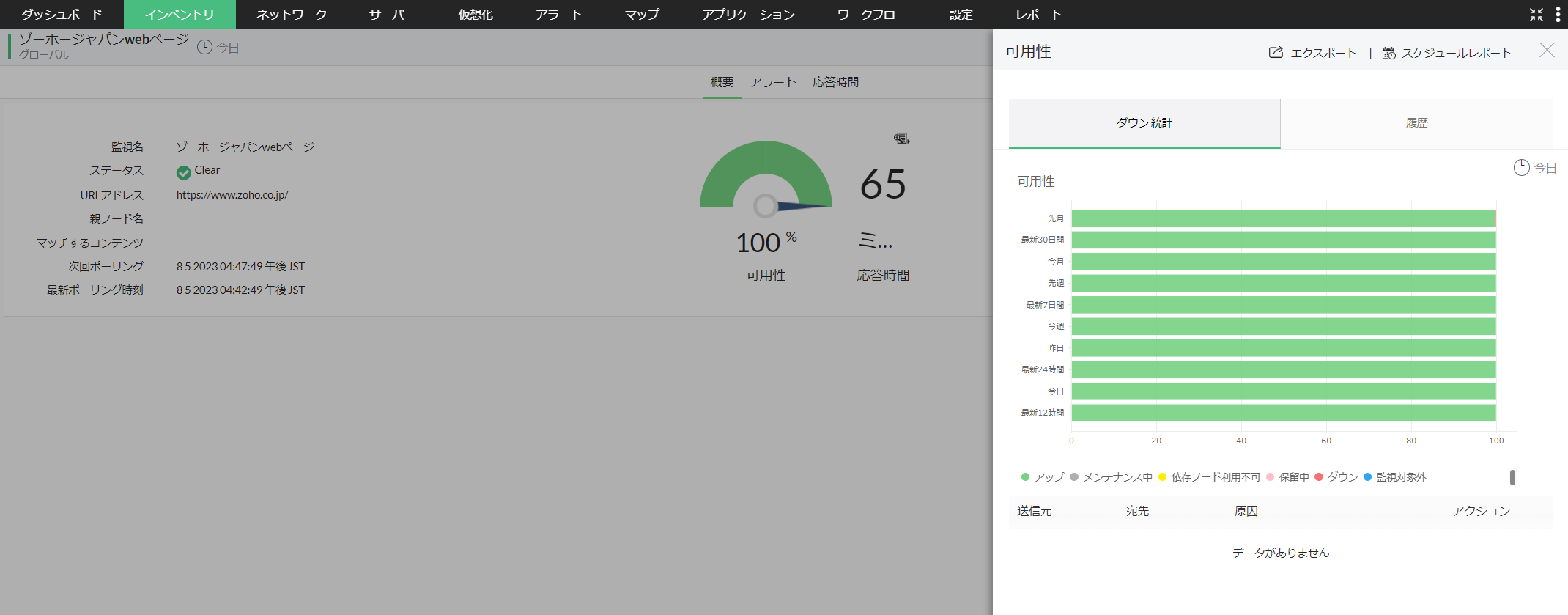This screenshot has height=615, width=1568.
Task: Click the icon above response time value
Action: (x=901, y=138)
